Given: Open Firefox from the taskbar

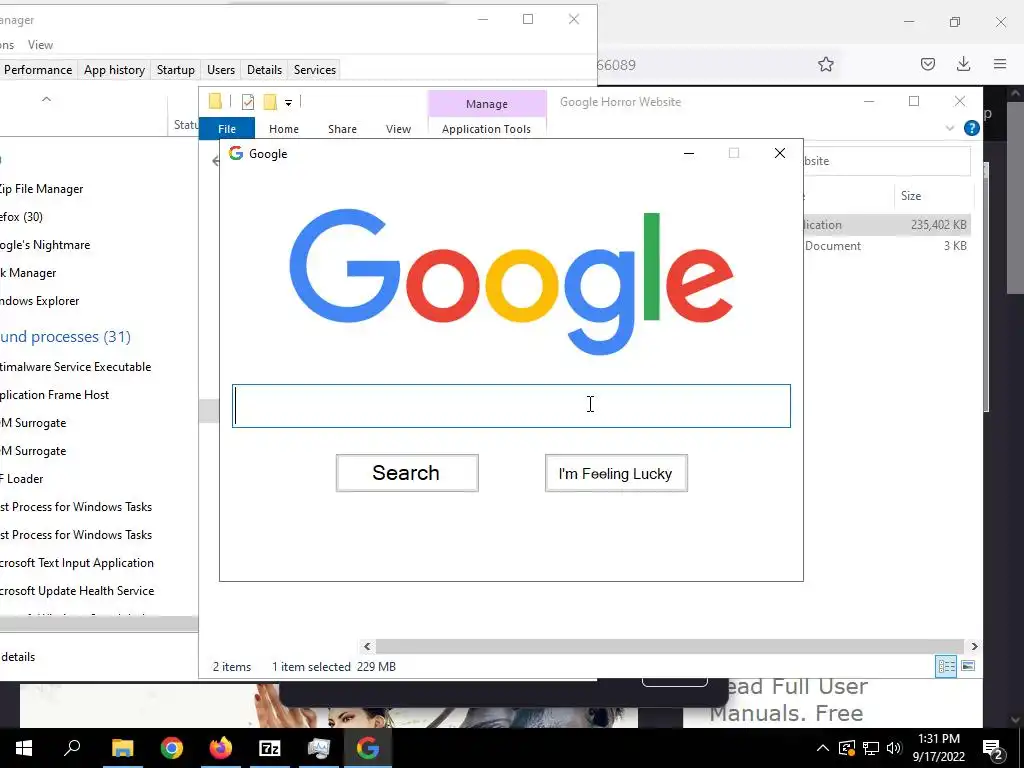Looking at the screenshot, I should [x=221, y=748].
